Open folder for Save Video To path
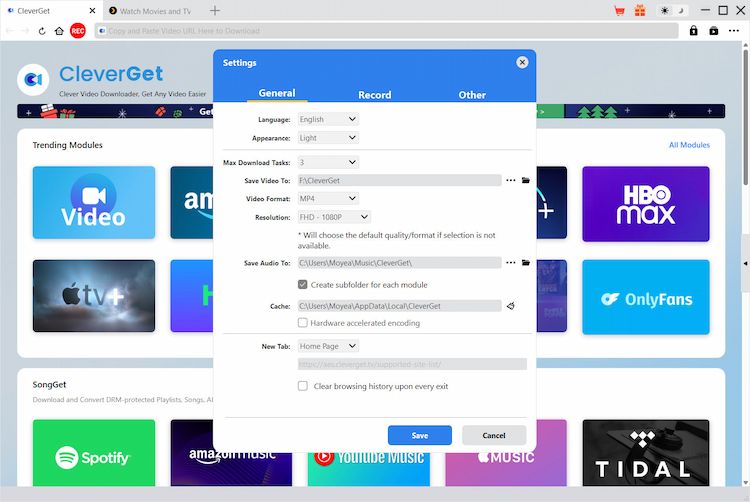This screenshot has width=750, height=502. point(526,181)
